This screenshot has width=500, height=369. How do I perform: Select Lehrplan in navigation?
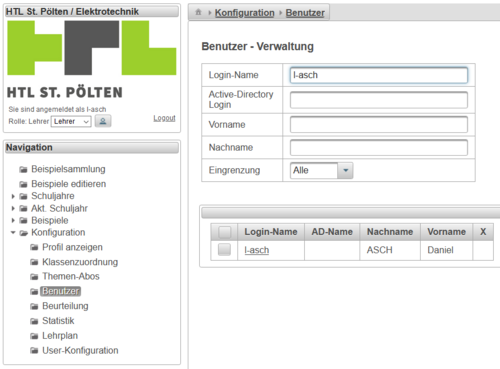(60, 336)
